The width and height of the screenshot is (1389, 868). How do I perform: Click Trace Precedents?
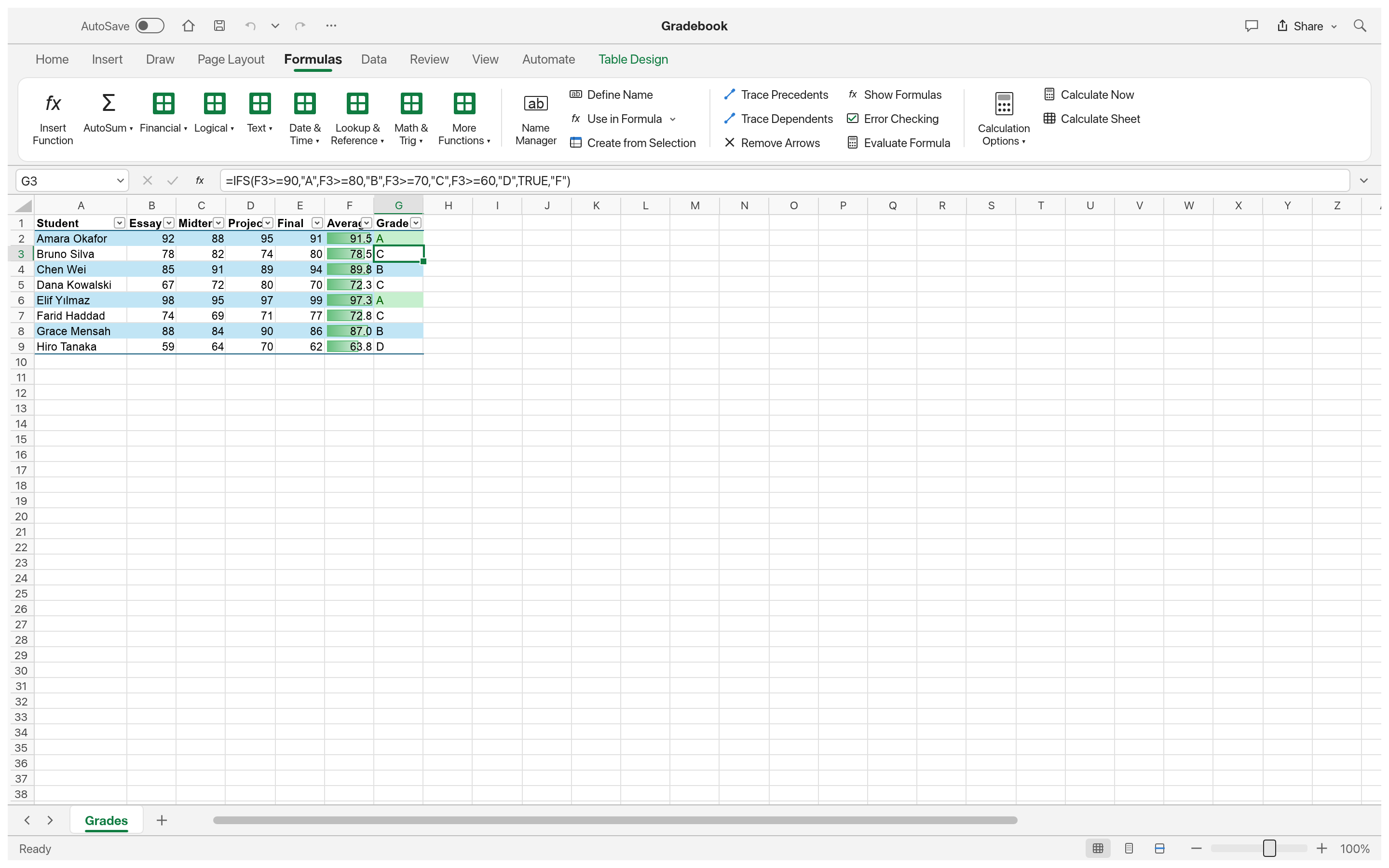(x=776, y=95)
